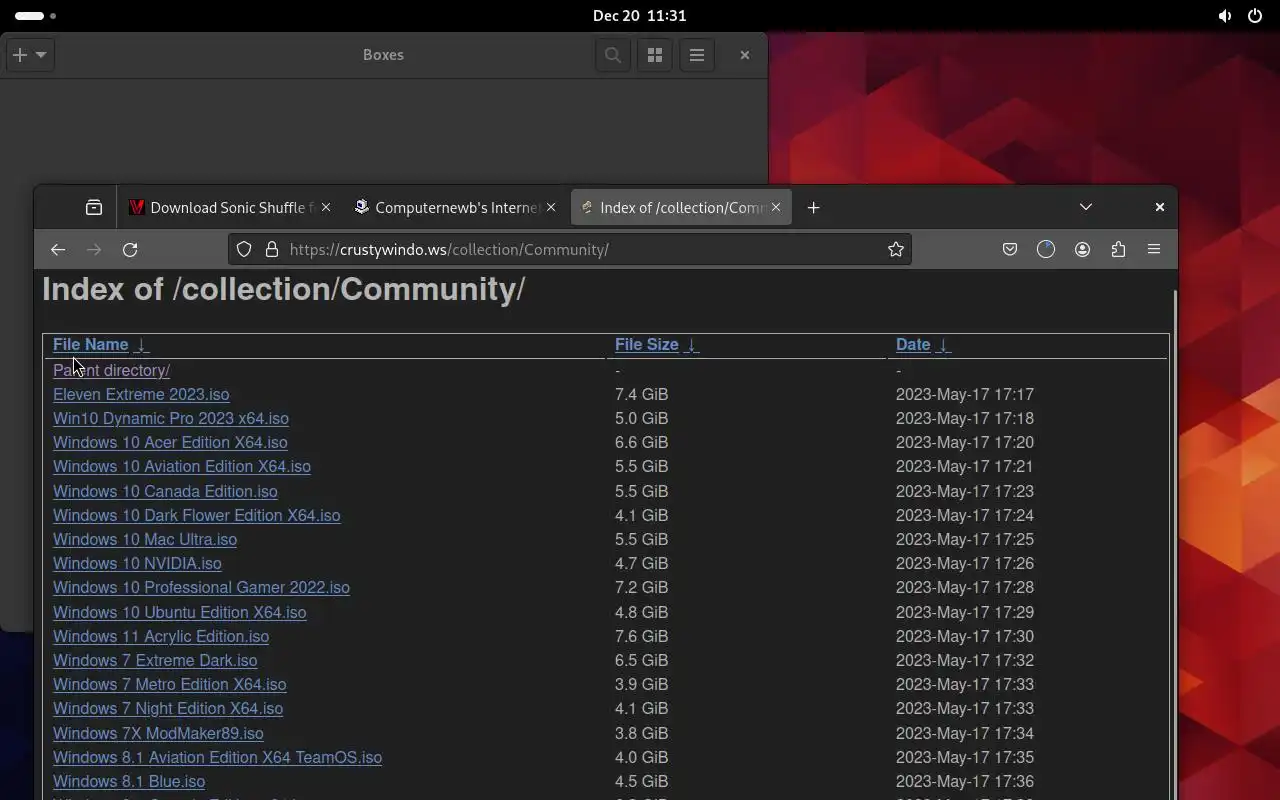The width and height of the screenshot is (1280, 800).
Task: Click Windows 7 Night Edition X64.iso
Action: [168, 709]
